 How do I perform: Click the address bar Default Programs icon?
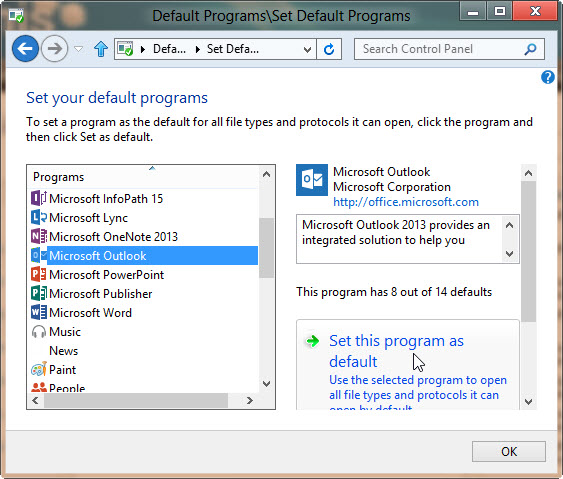point(125,49)
